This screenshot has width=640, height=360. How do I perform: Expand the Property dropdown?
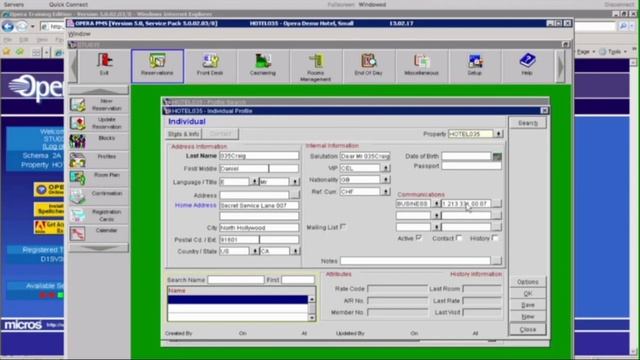498,134
